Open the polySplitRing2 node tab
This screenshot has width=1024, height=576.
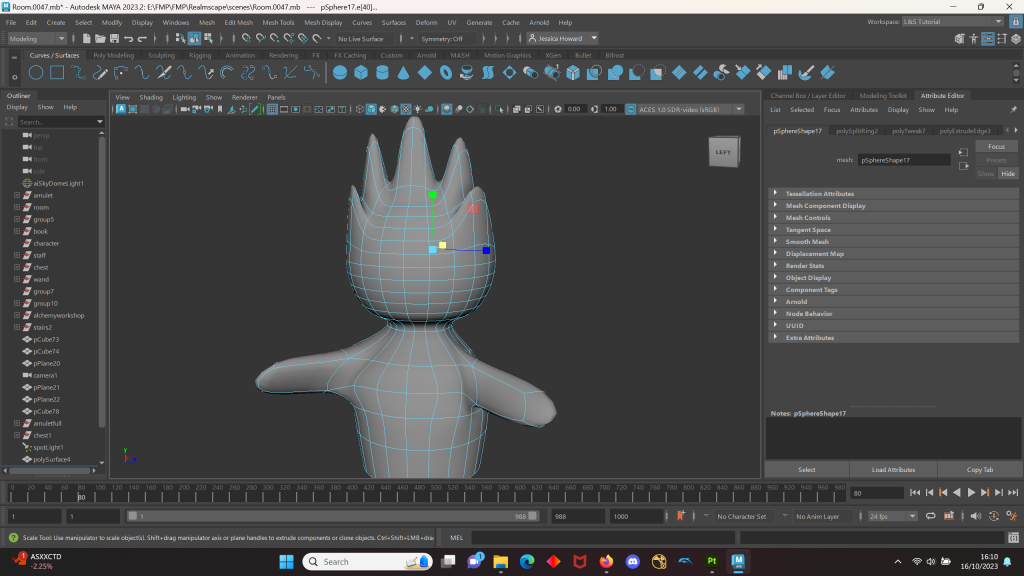857,131
